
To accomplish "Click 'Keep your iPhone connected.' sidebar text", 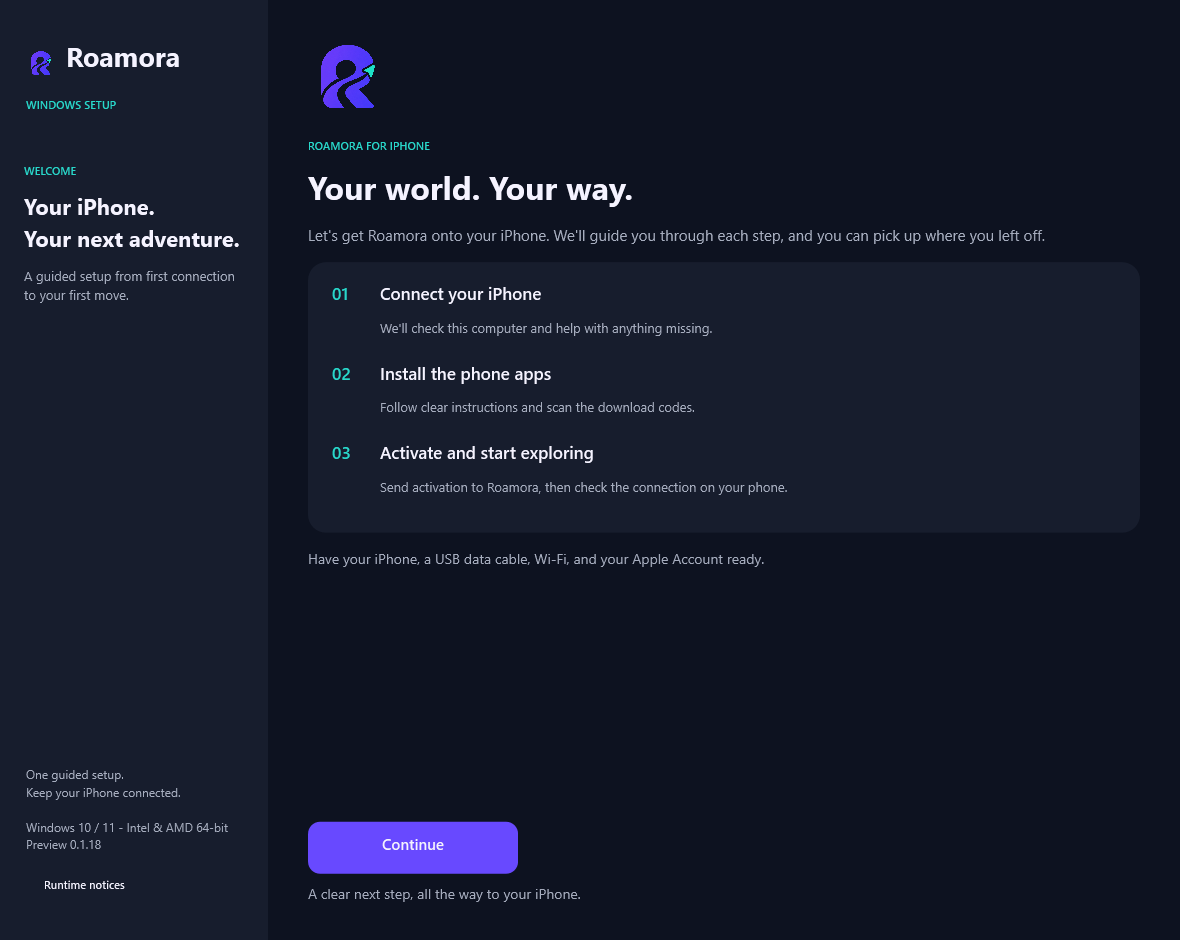I will (x=103, y=792).
